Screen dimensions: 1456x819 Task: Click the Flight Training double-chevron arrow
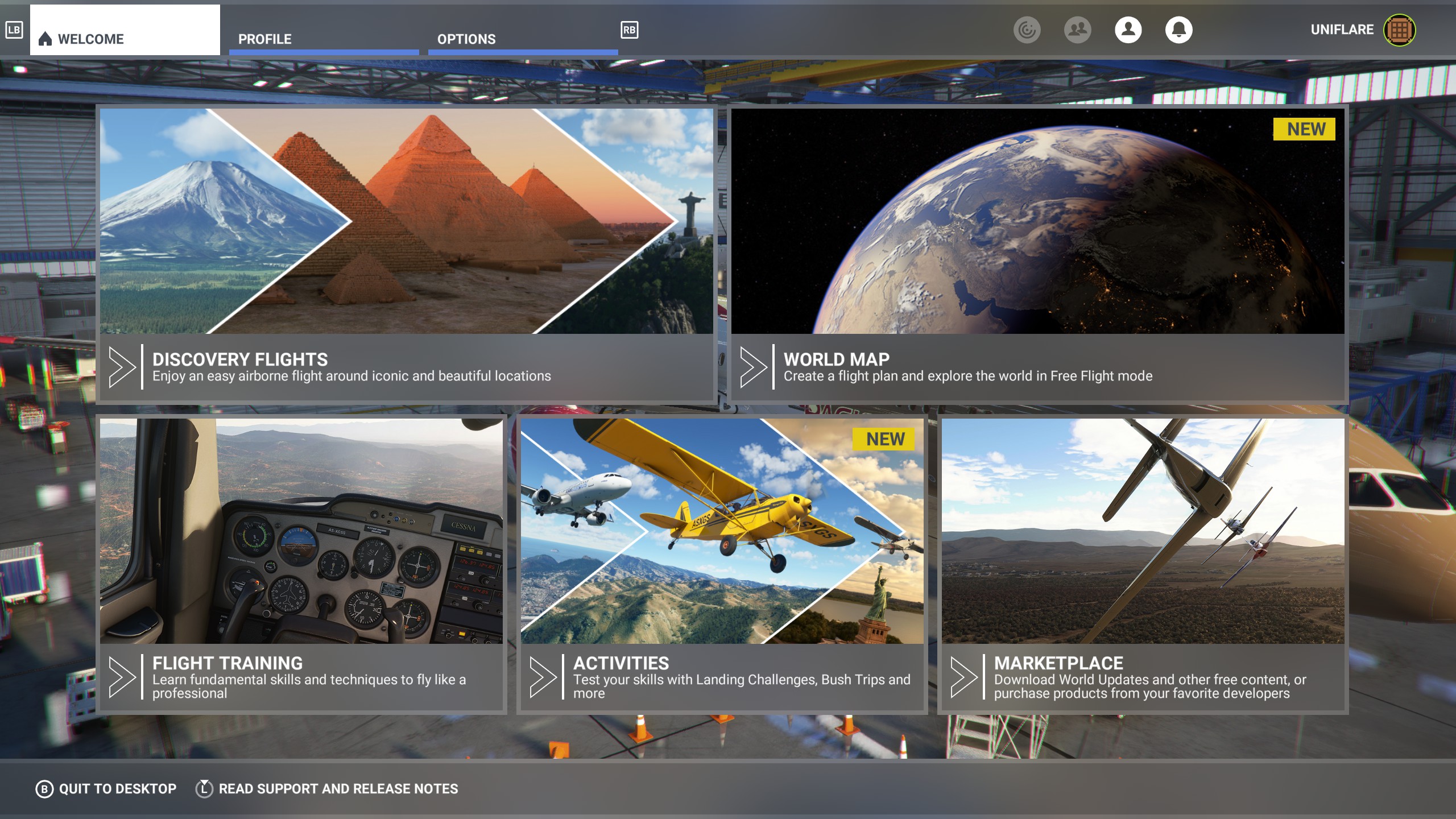(x=122, y=677)
